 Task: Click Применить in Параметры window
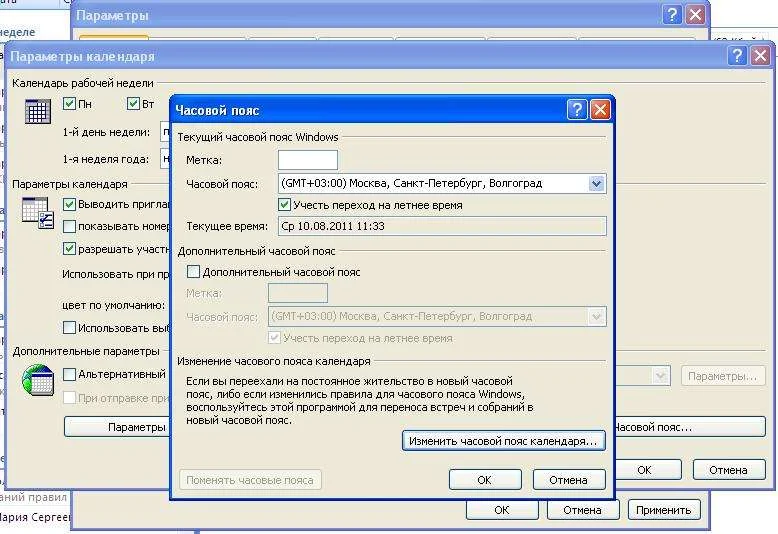pos(664,510)
